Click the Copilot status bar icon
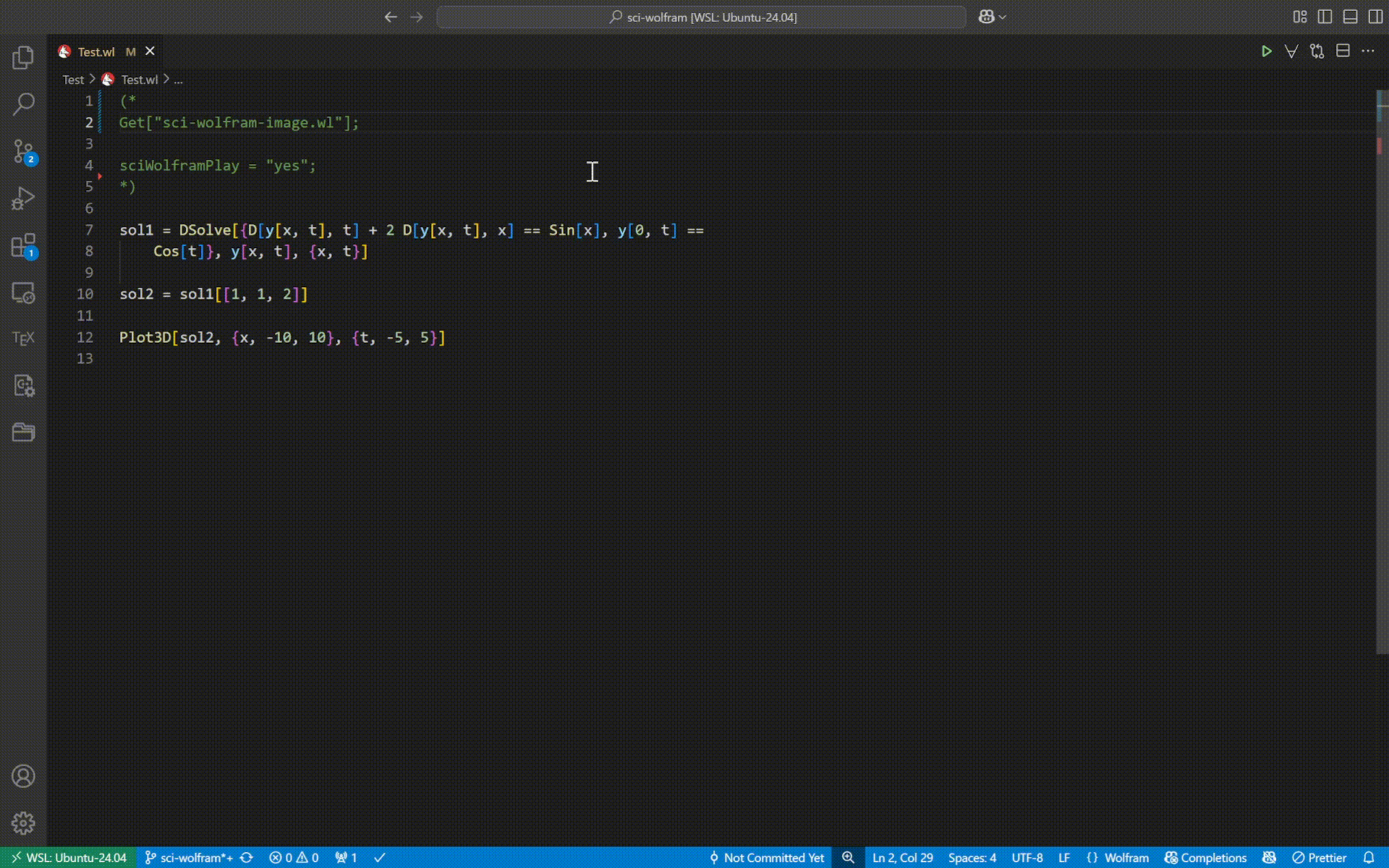The width and height of the screenshot is (1389, 868). click(1269, 858)
